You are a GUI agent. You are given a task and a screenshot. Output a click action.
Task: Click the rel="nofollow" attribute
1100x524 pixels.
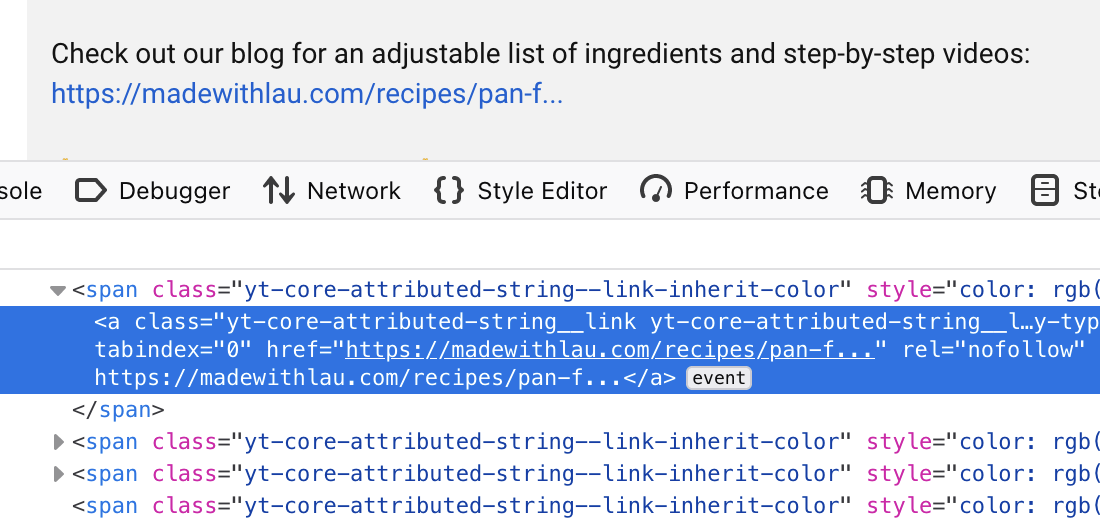[993, 350]
